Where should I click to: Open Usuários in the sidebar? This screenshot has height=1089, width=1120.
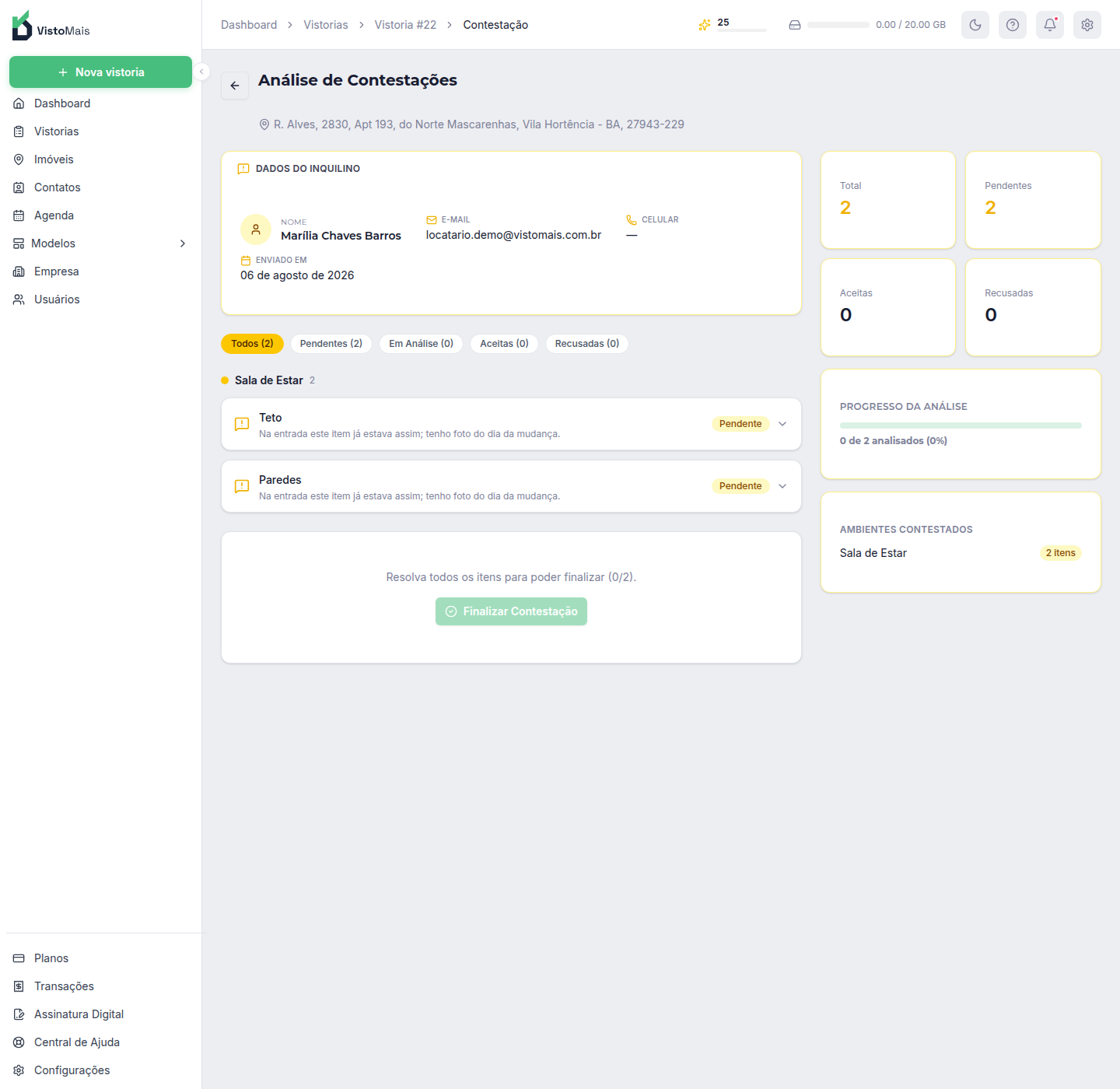click(100, 299)
